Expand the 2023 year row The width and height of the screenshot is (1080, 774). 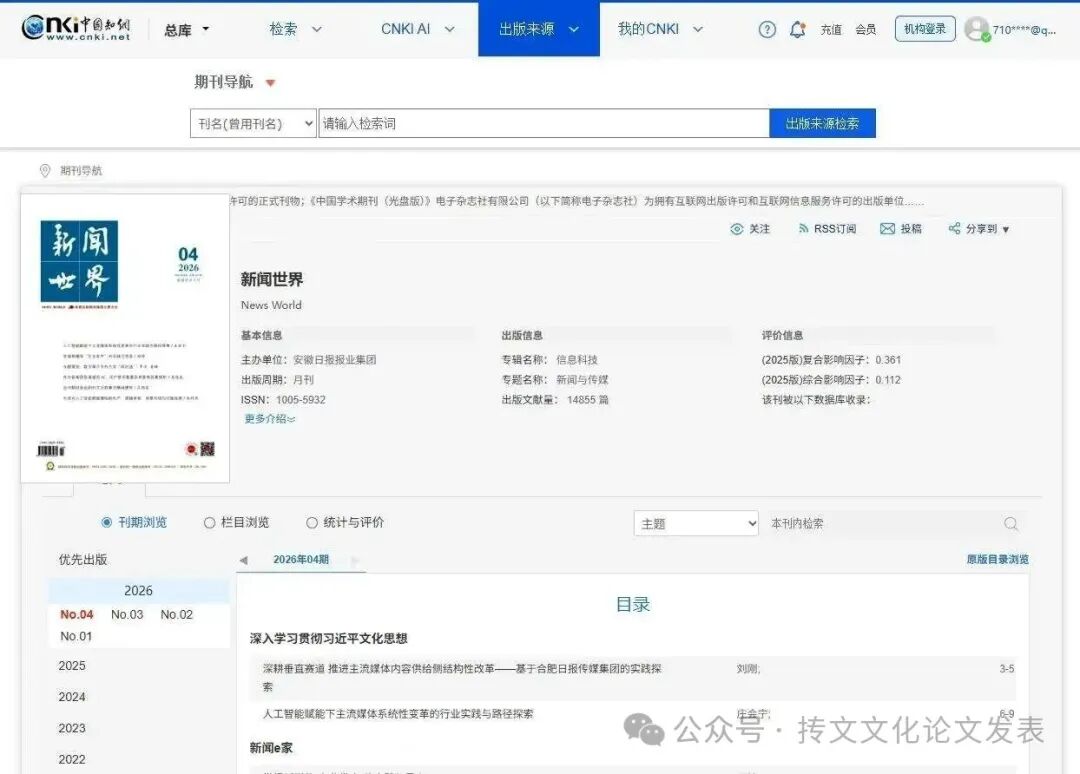point(72,728)
